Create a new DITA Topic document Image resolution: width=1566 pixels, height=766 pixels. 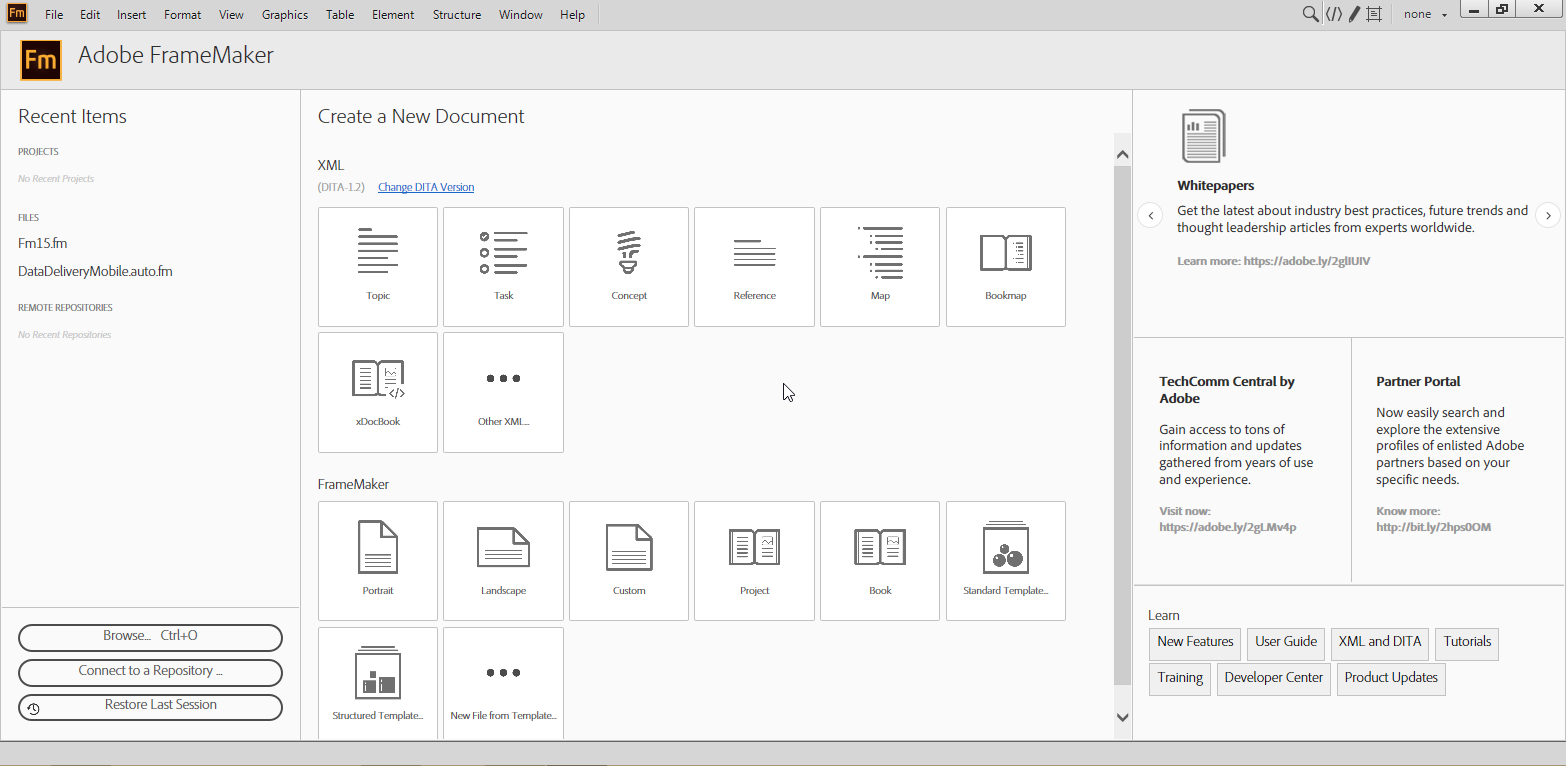[x=378, y=267]
